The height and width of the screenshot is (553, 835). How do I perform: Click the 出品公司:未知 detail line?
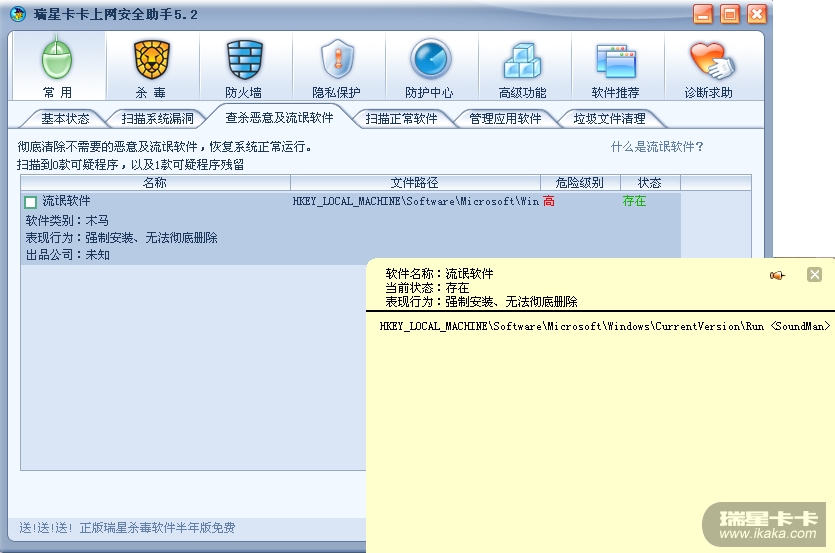(68, 255)
